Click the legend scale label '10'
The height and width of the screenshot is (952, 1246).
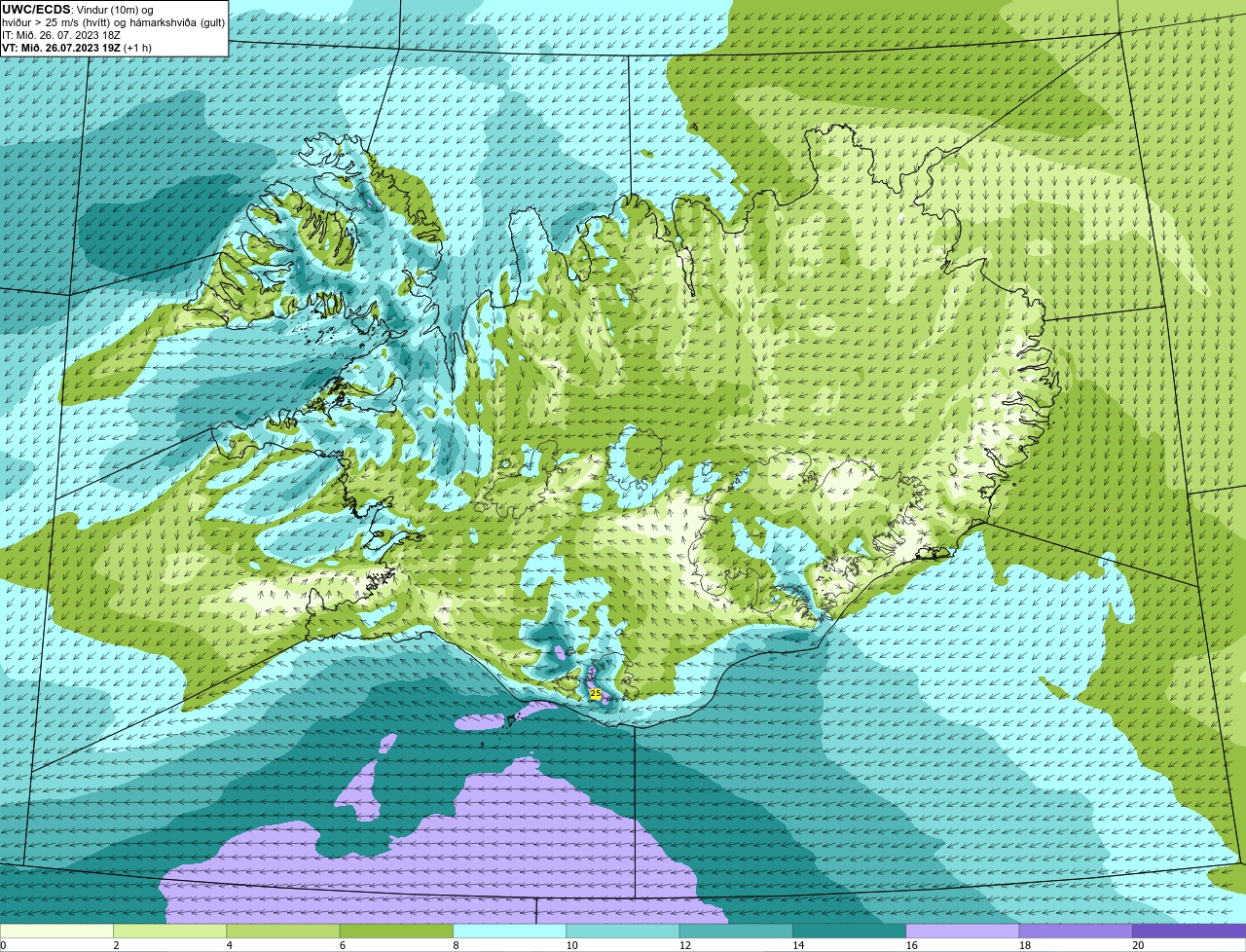coord(571,945)
